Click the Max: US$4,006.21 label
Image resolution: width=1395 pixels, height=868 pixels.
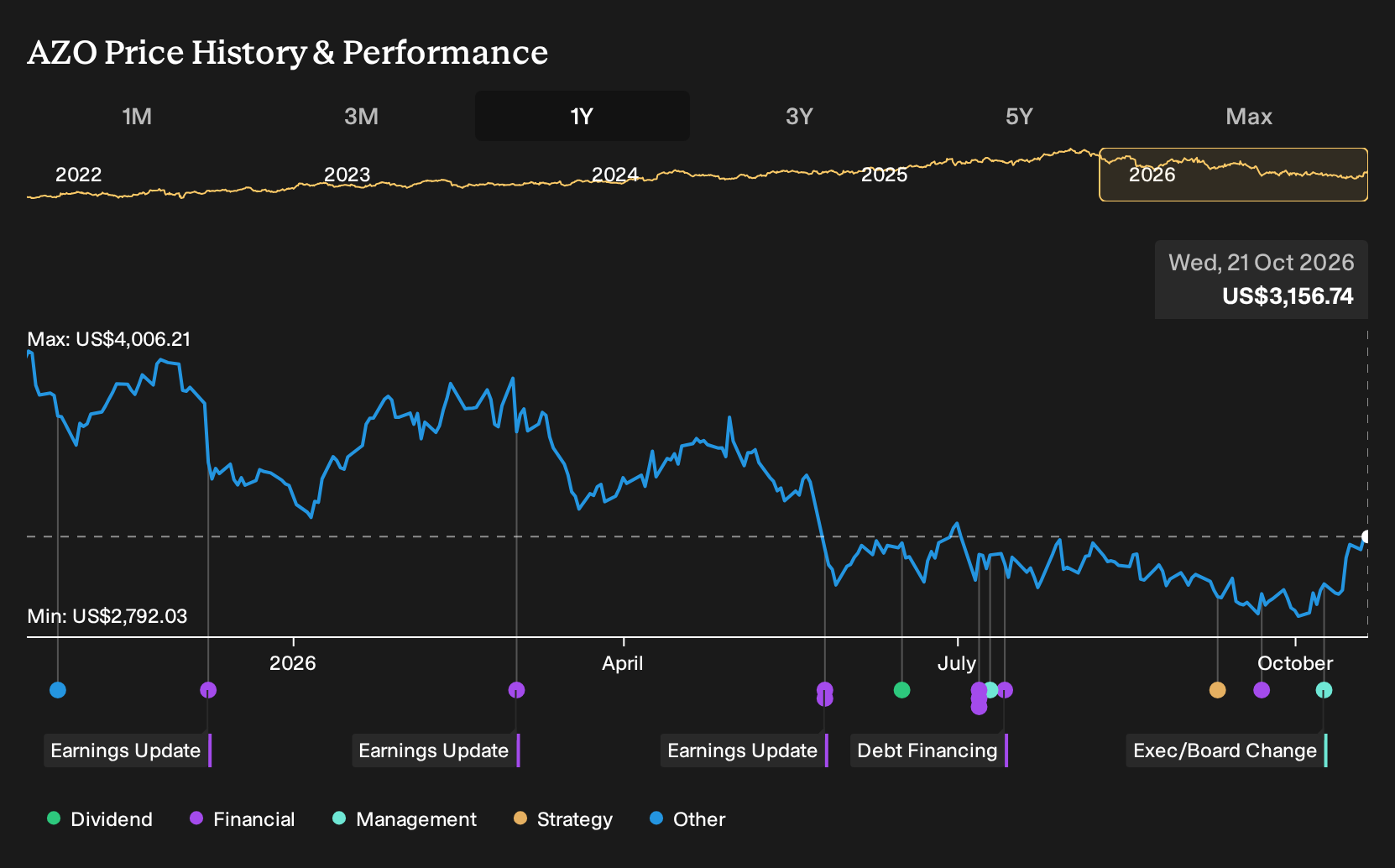coord(109,339)
